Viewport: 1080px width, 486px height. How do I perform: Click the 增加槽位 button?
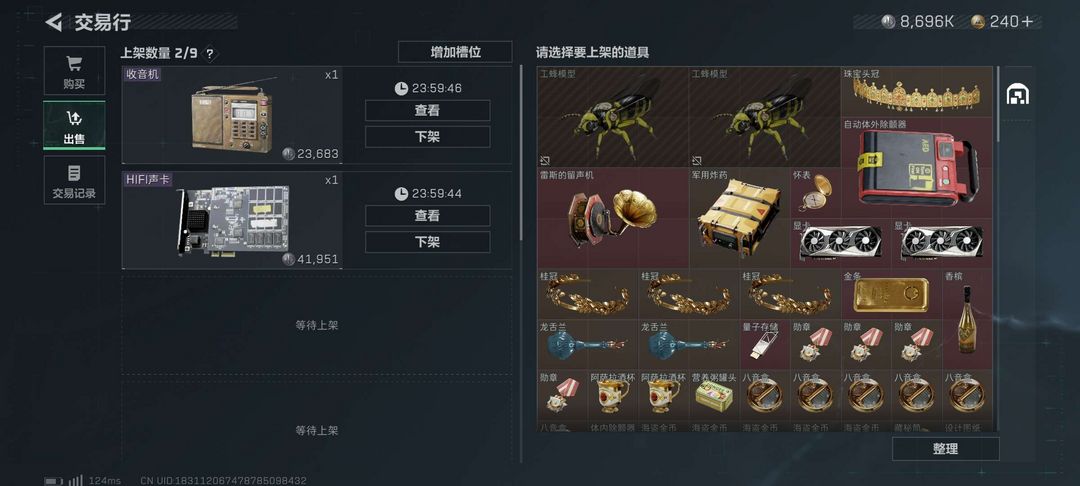455,52
